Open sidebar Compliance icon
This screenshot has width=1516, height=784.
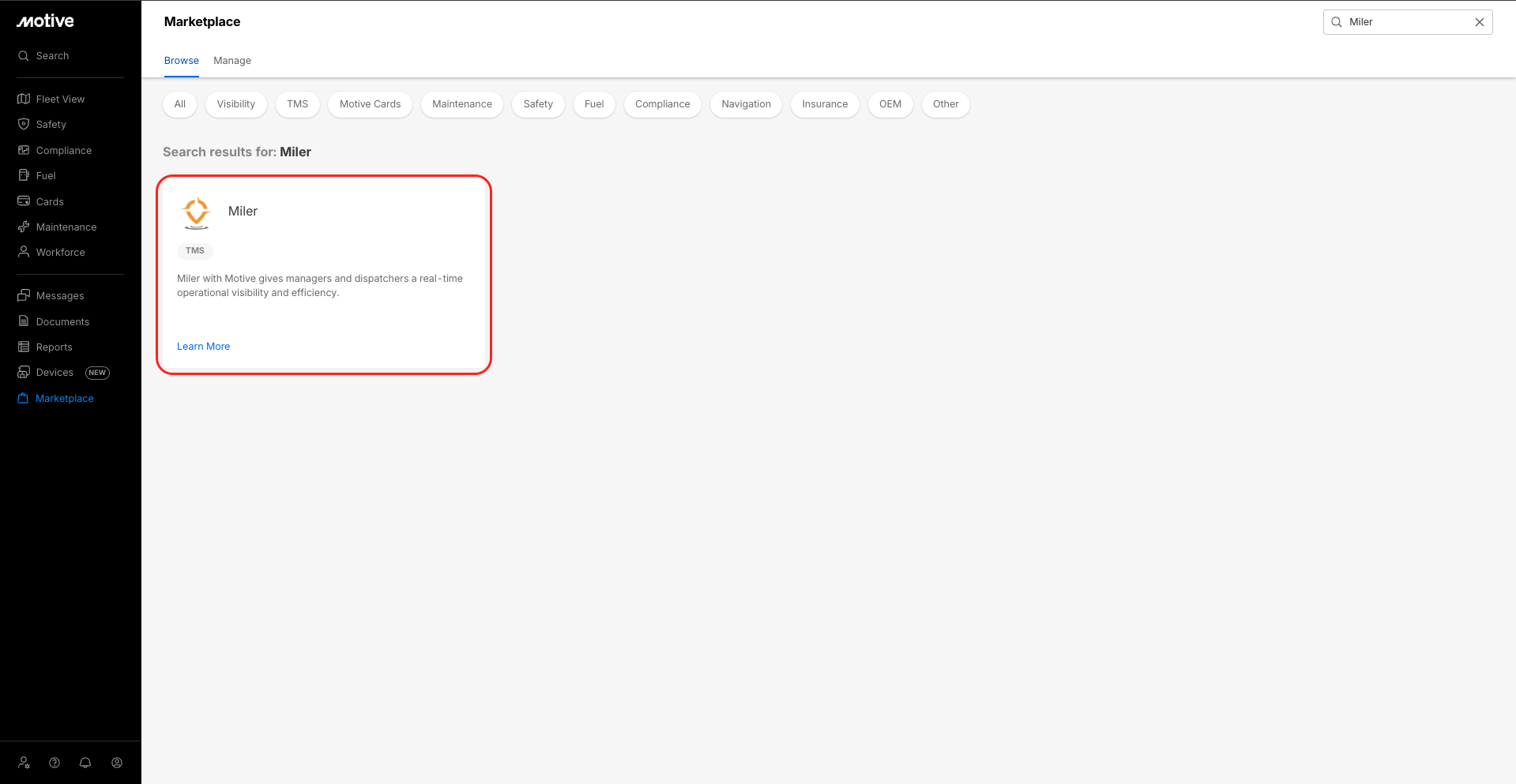point(24,150)
